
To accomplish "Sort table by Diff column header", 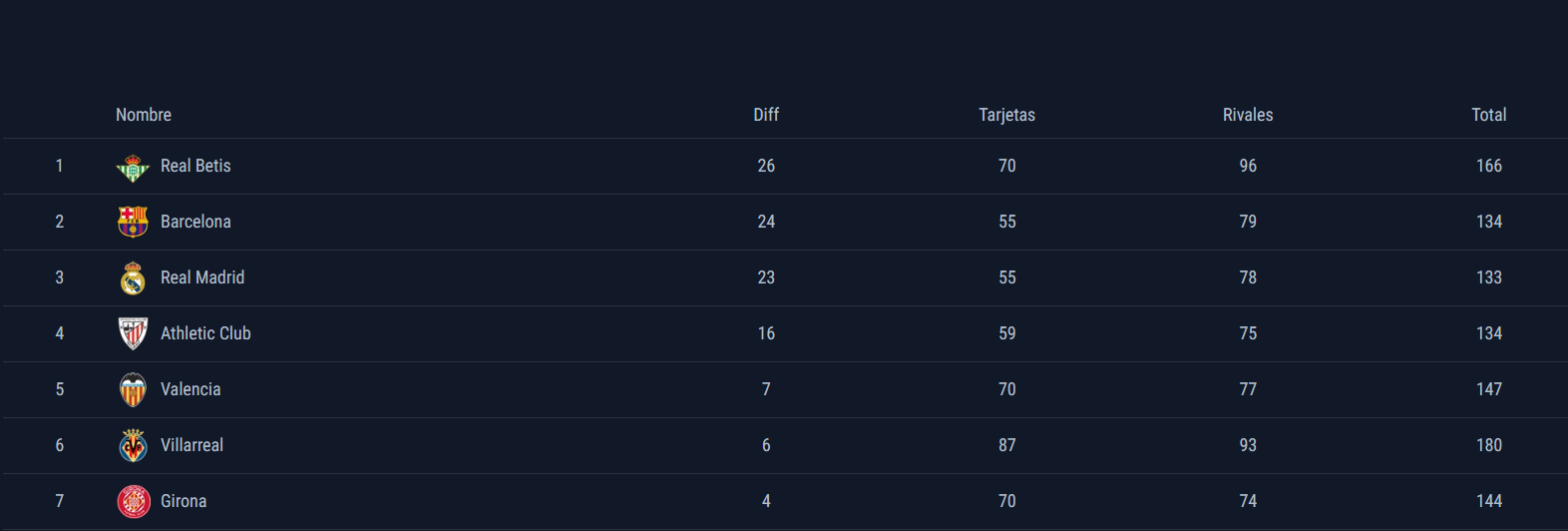I will (766, 115).
